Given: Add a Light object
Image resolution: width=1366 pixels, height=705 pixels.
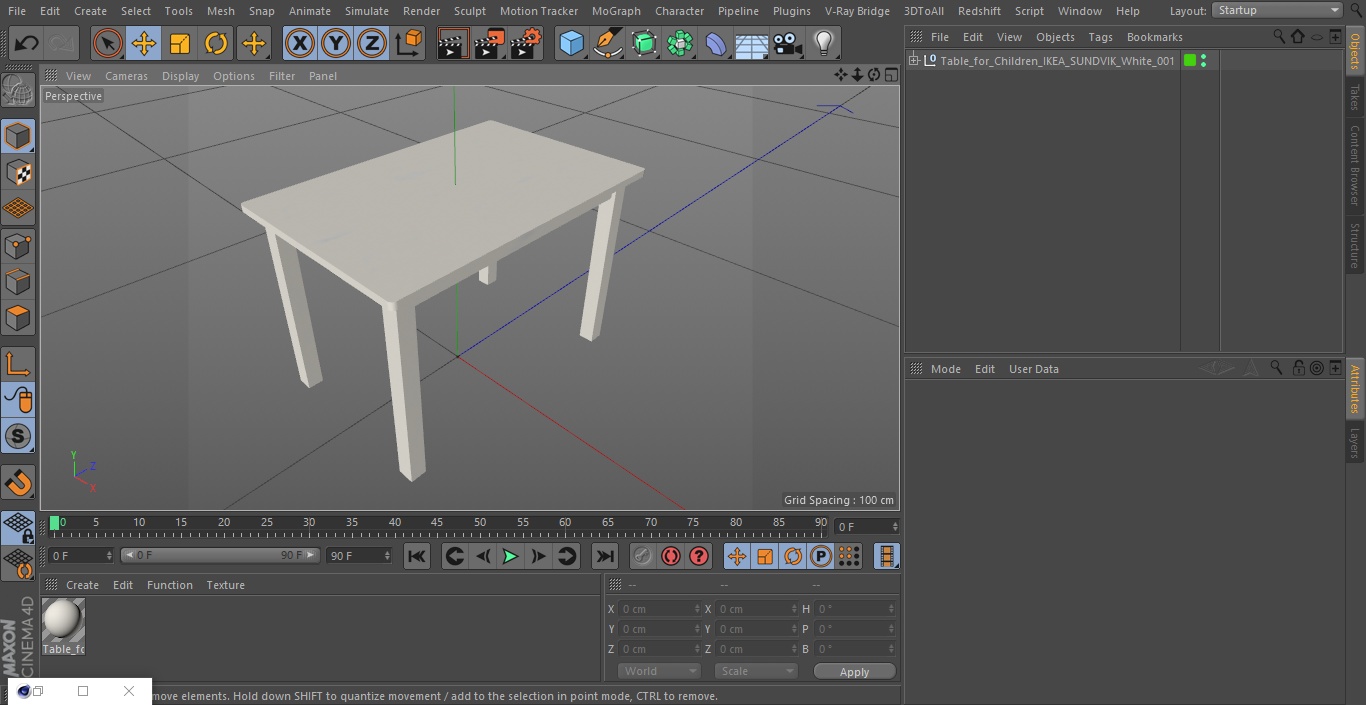Looking at the screenshot, I should coord(823,43).
